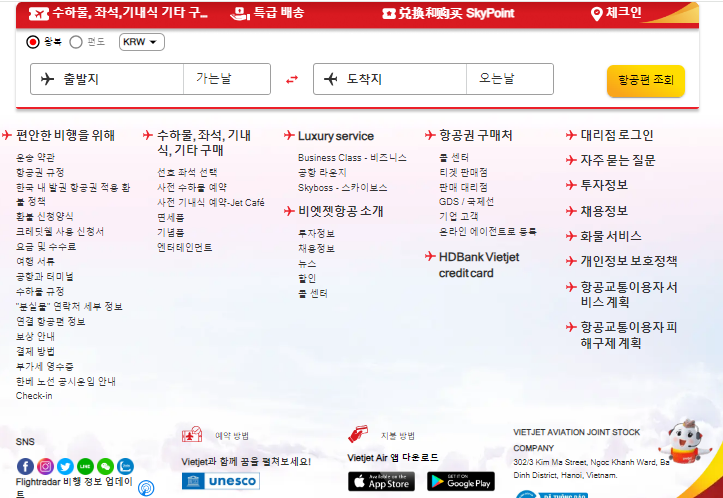Click the SkyPoint ticket icon
The height and width of the screenshot is (498, 723).
pos(389,14)
